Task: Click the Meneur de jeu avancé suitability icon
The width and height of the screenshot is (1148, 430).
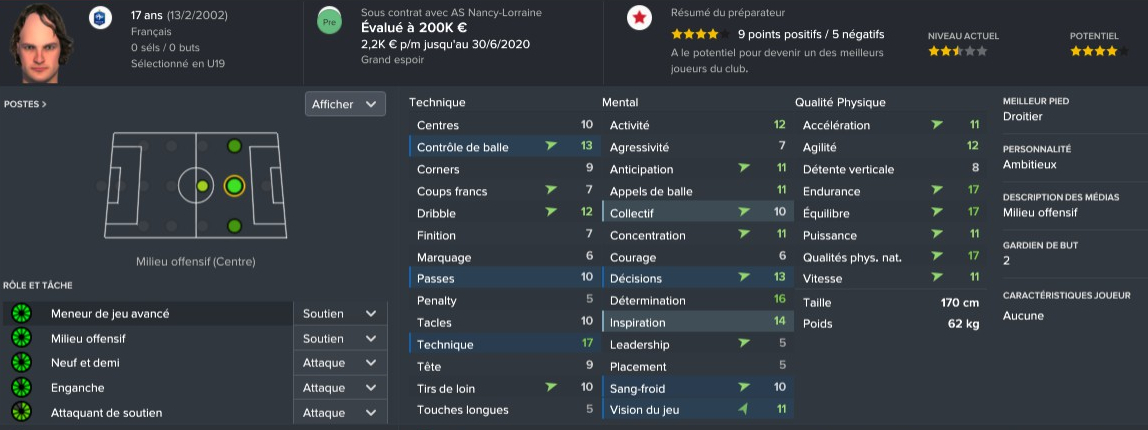Action: (19, 314)
